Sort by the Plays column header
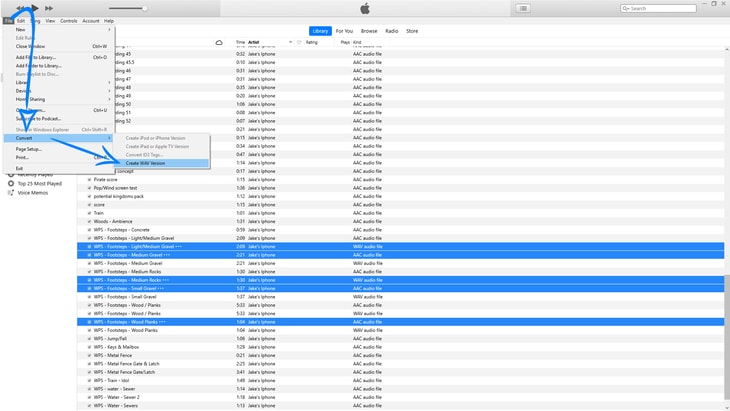730x411 pixels. [345, 42]
